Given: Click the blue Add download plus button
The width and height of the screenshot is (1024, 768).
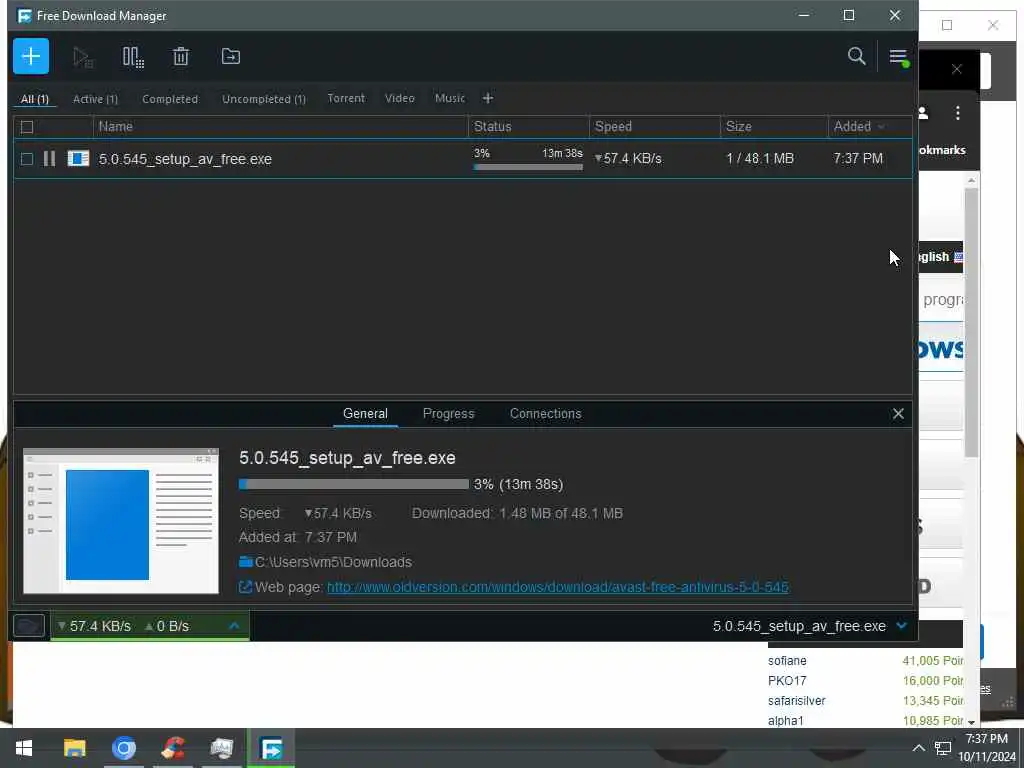Looking at the screenshot, I should (31, 56).
